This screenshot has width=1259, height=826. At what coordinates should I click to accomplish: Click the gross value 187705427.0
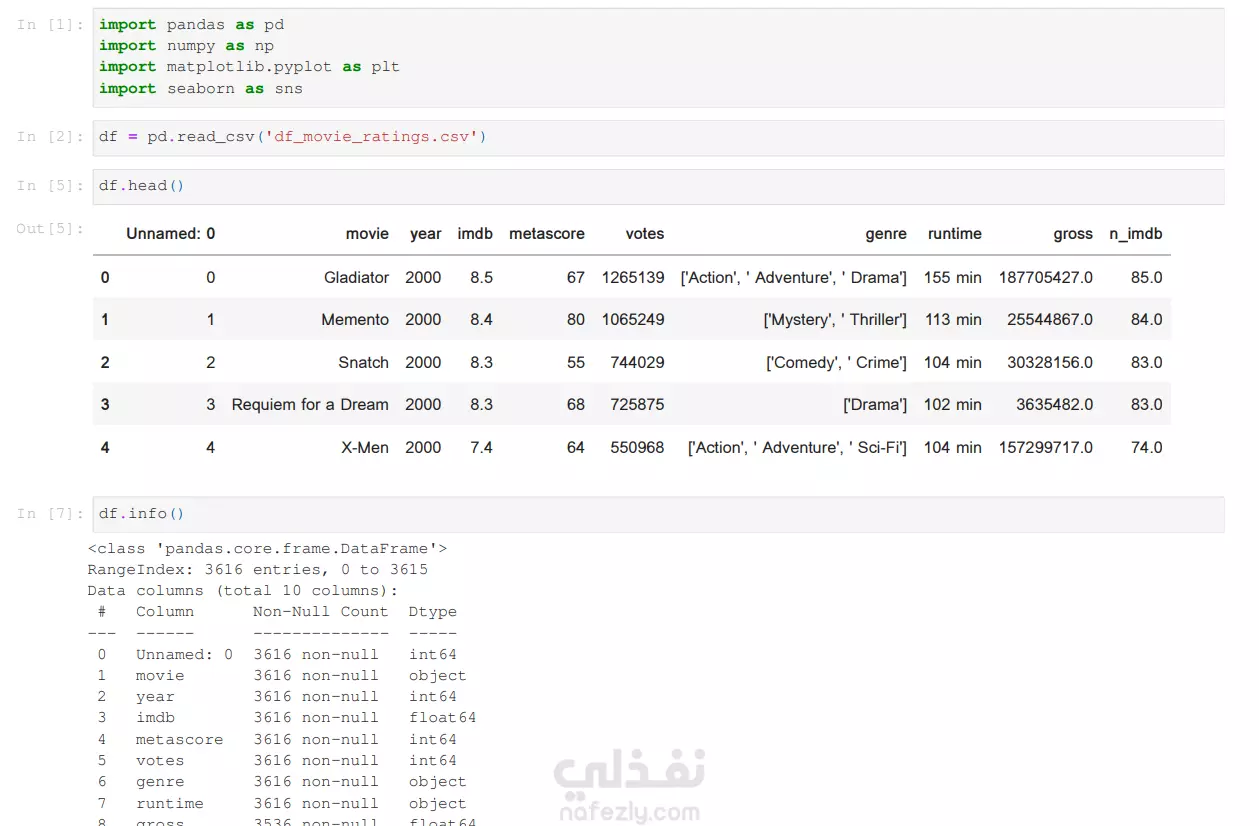[1046, 277]
